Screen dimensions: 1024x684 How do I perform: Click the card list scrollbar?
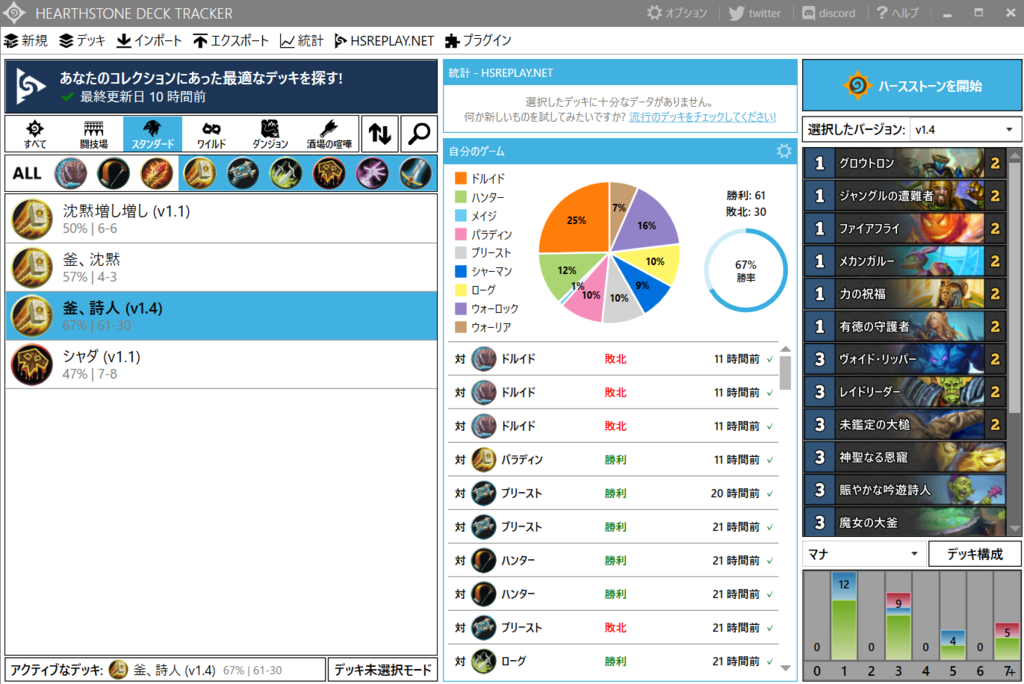pyautogui.click(x=1014, y=287)
